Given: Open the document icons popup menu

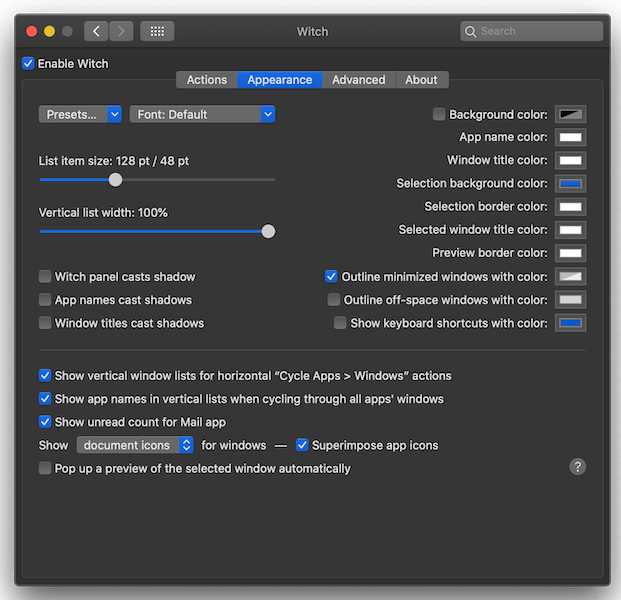Looking at the screenshot, I should [x=135, y=445].
